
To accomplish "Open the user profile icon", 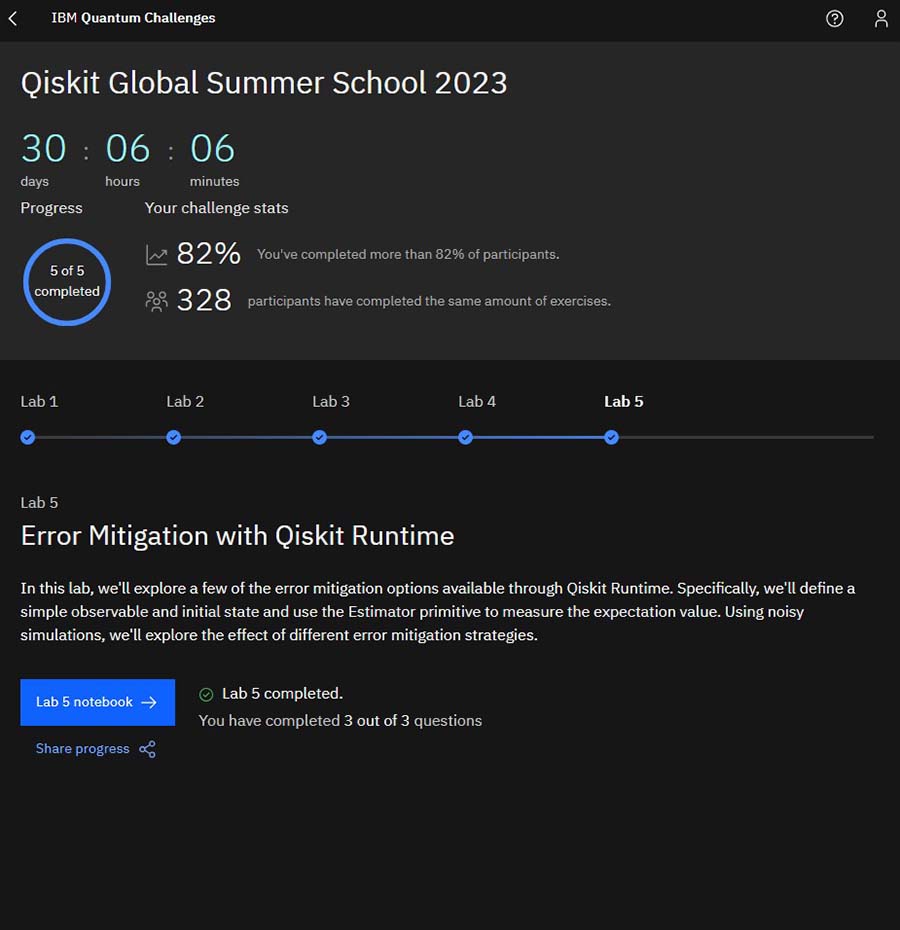I will point(881,18).
